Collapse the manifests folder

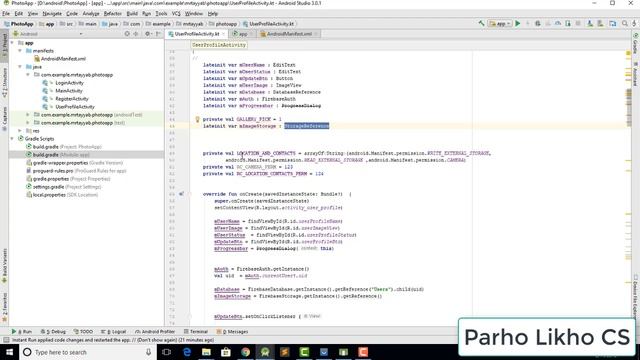(20, 51)
